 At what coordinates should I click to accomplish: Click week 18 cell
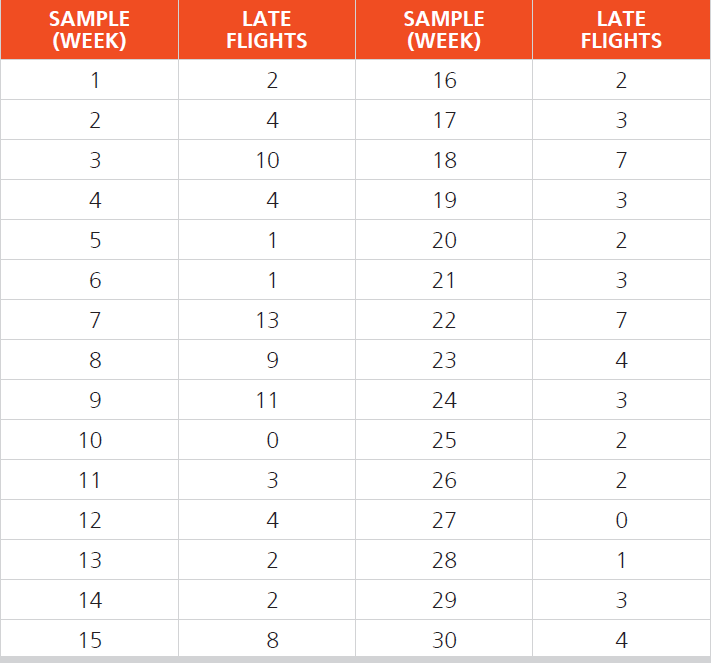(444, 160)
